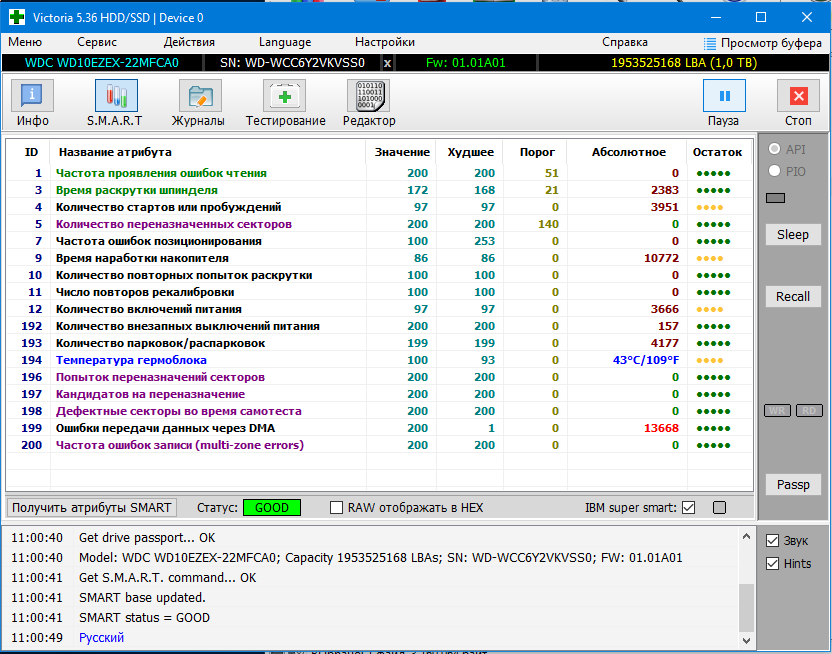This screenshot has height=654, width=832.
Task: Select row Кандидатов на переназначение
Action: 379,394
